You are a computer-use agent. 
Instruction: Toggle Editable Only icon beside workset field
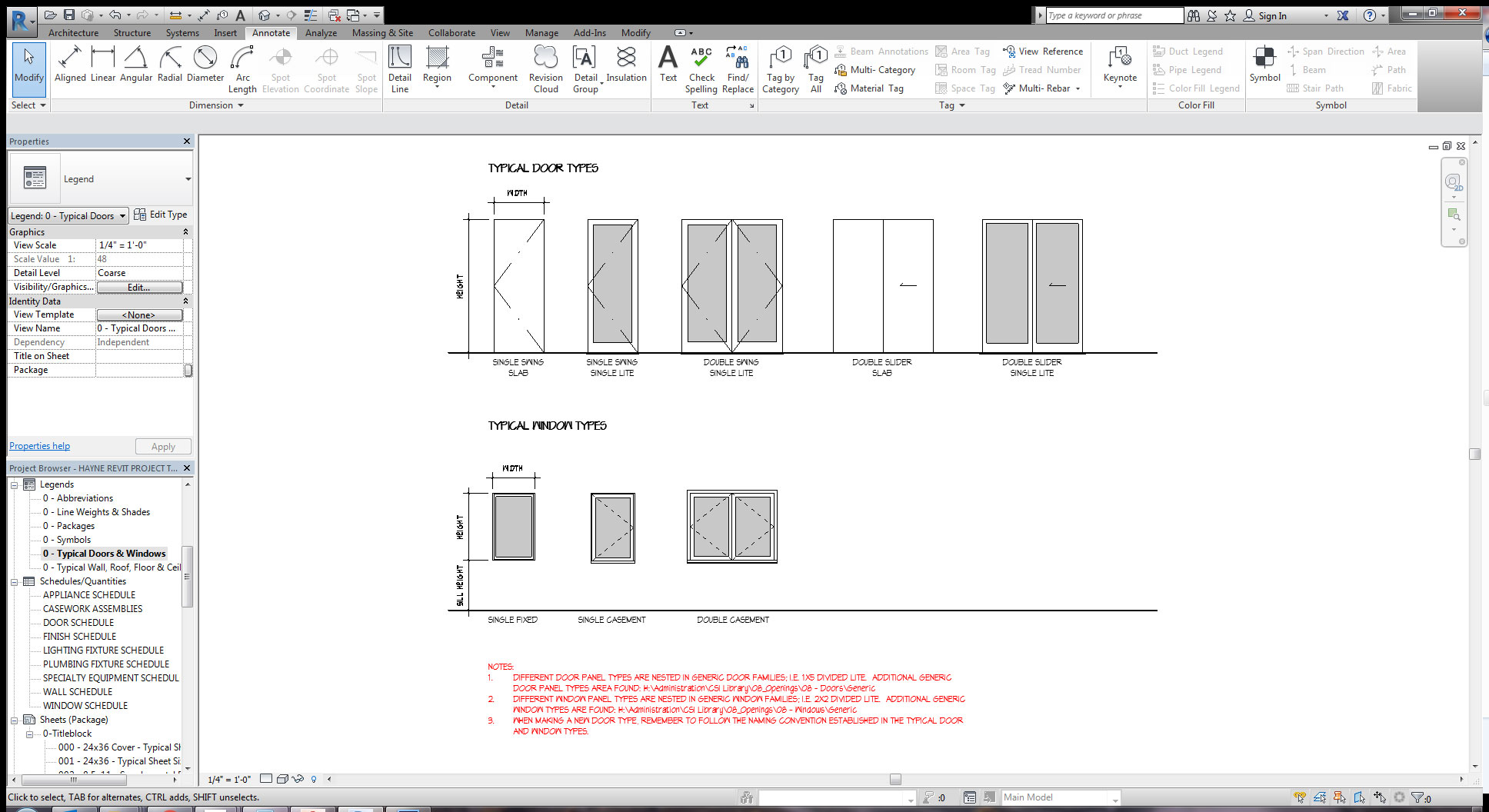coord(928,797)
